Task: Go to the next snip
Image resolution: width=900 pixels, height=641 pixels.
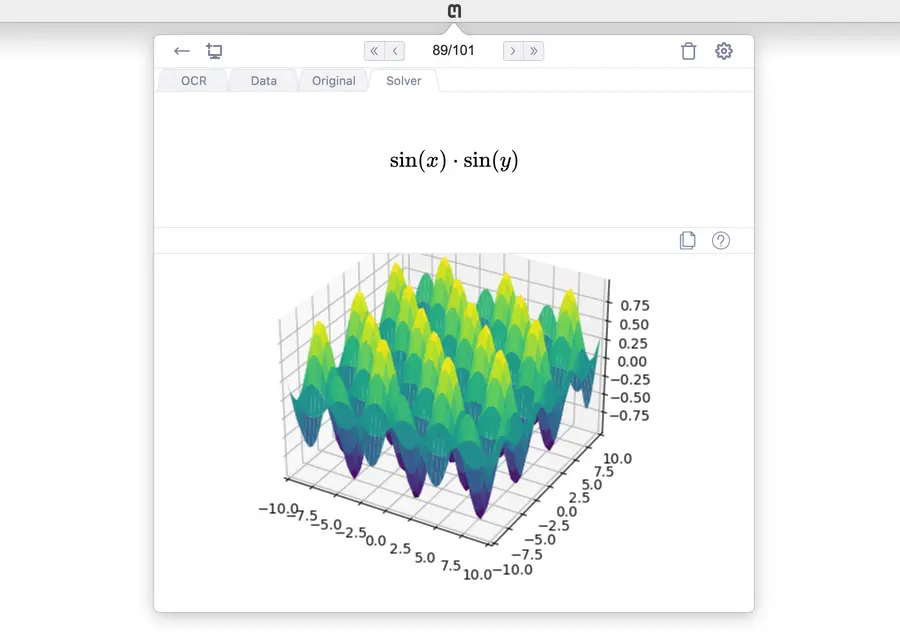Action: [512, 51]
